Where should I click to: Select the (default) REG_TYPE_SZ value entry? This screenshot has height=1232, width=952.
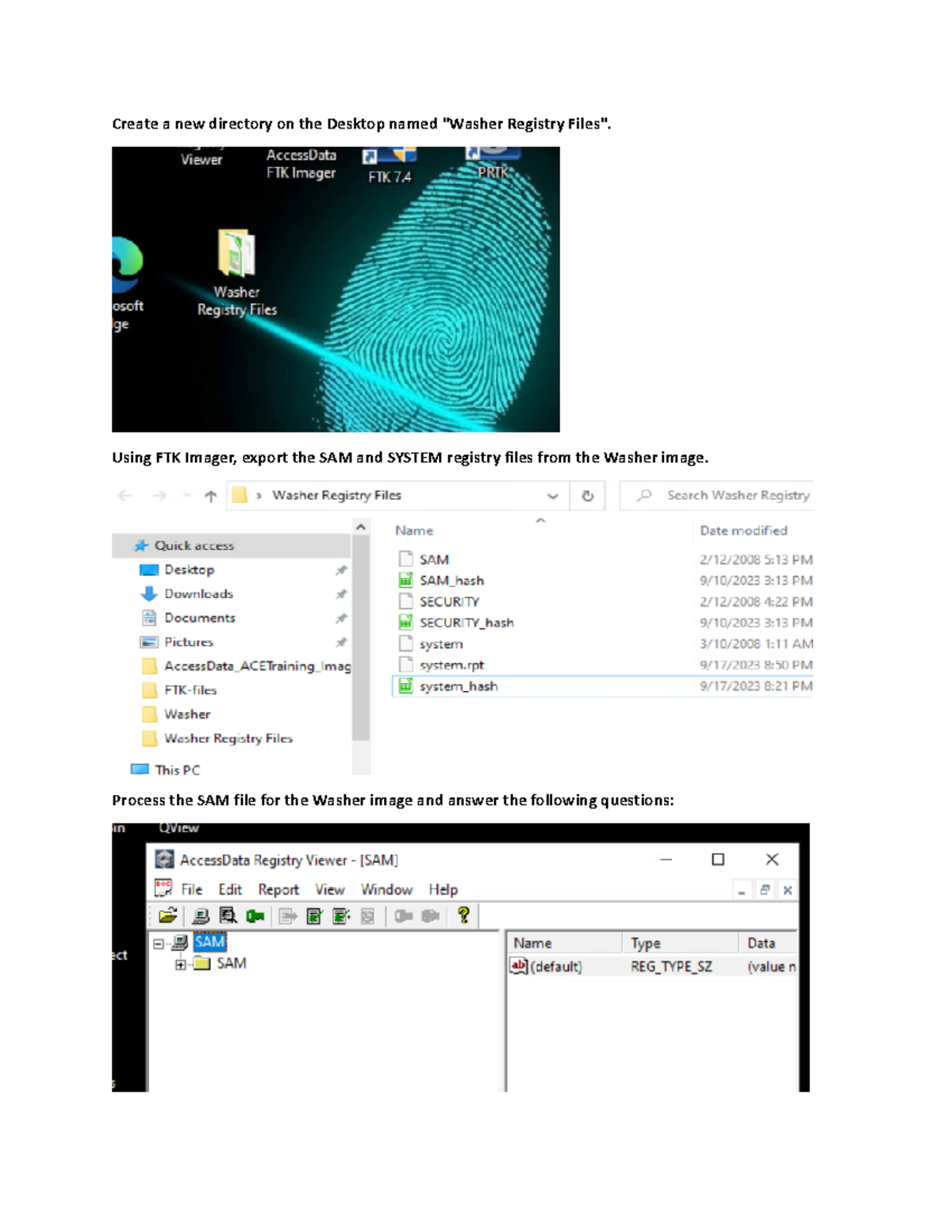click(555, 966)
